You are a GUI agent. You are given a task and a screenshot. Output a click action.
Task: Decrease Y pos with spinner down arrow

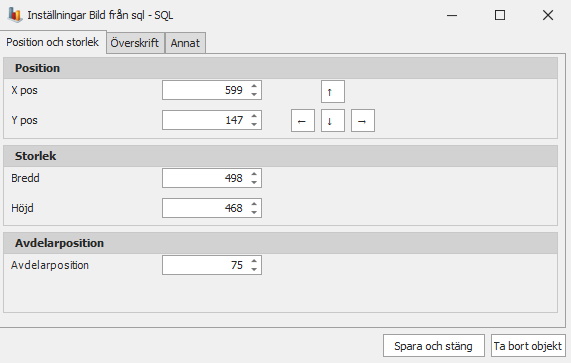254,125
